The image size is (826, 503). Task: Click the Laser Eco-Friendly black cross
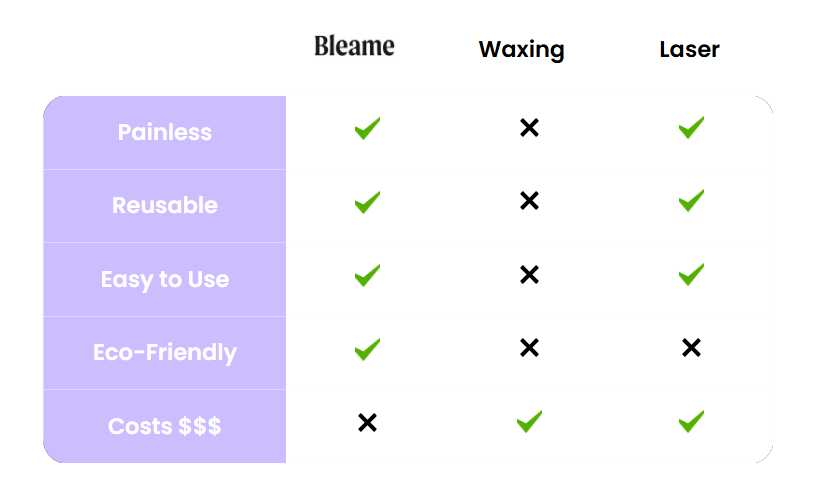[690, 348]
